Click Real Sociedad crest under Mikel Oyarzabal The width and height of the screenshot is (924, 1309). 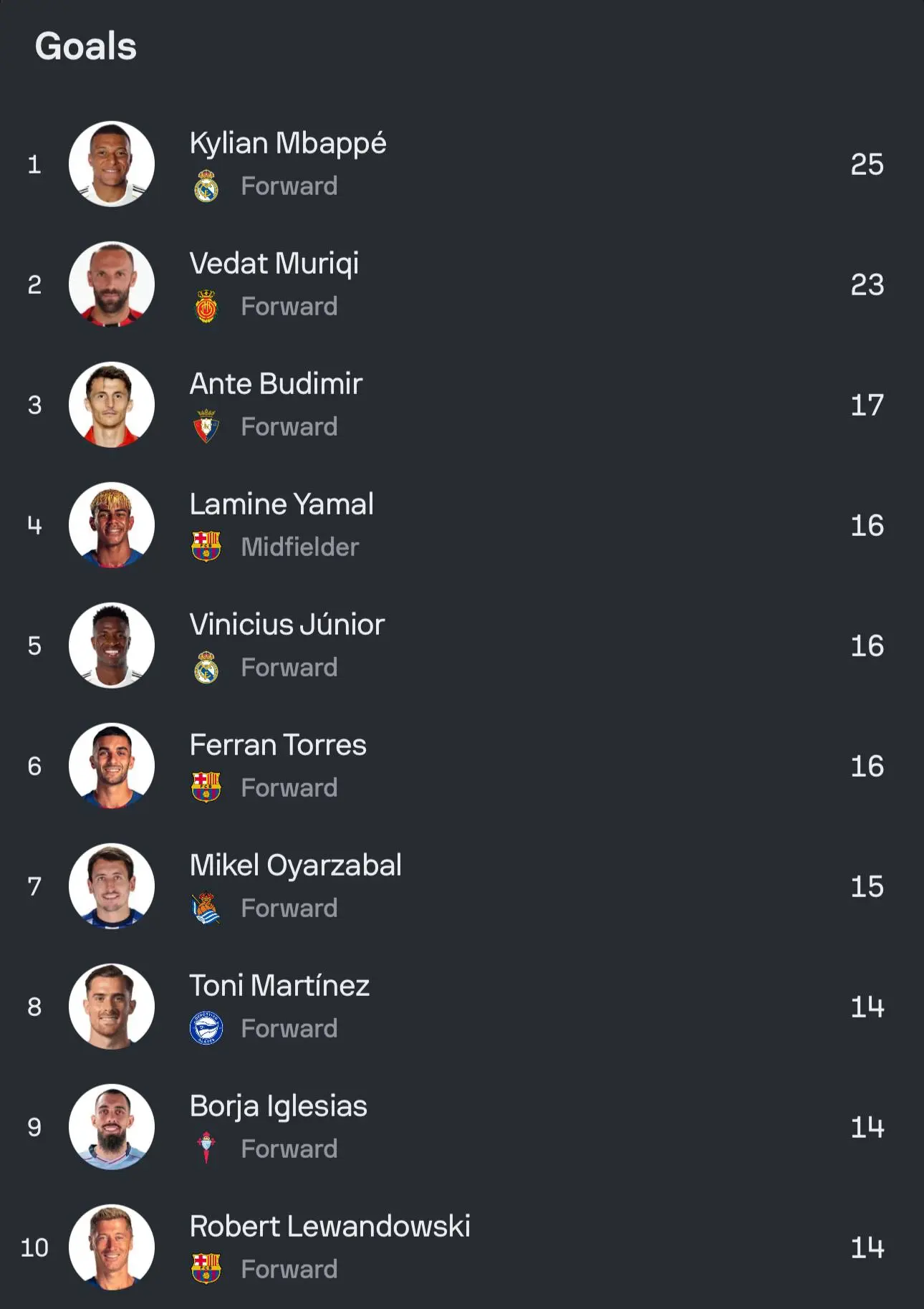(206, 908)
